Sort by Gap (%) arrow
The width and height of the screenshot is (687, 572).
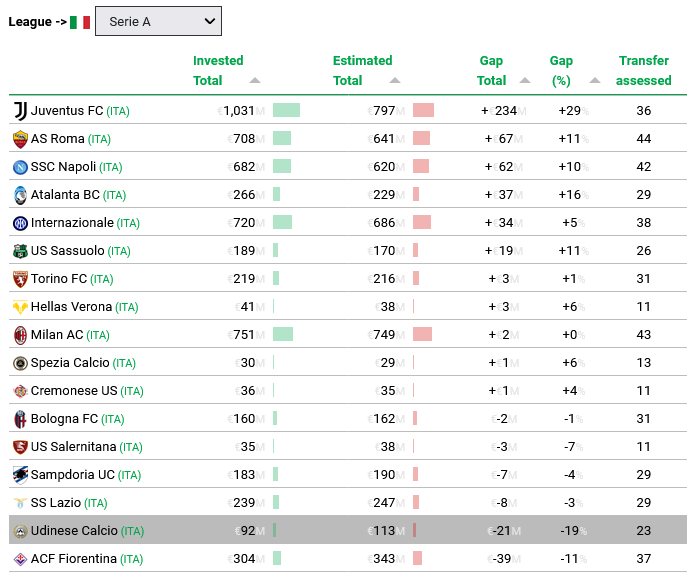pyautogui.click(x=595, y=81)
